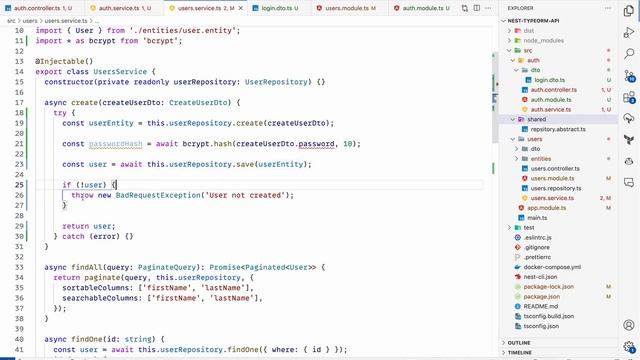Open package-lock.json file

(548, 287)
